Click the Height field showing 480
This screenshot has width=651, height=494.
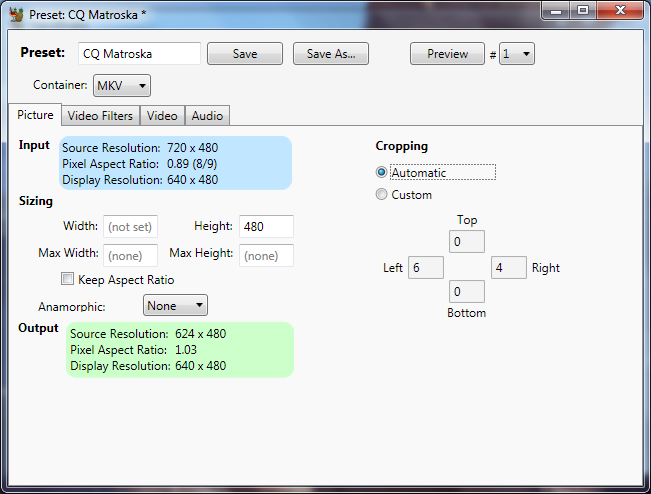click(266, 226)
